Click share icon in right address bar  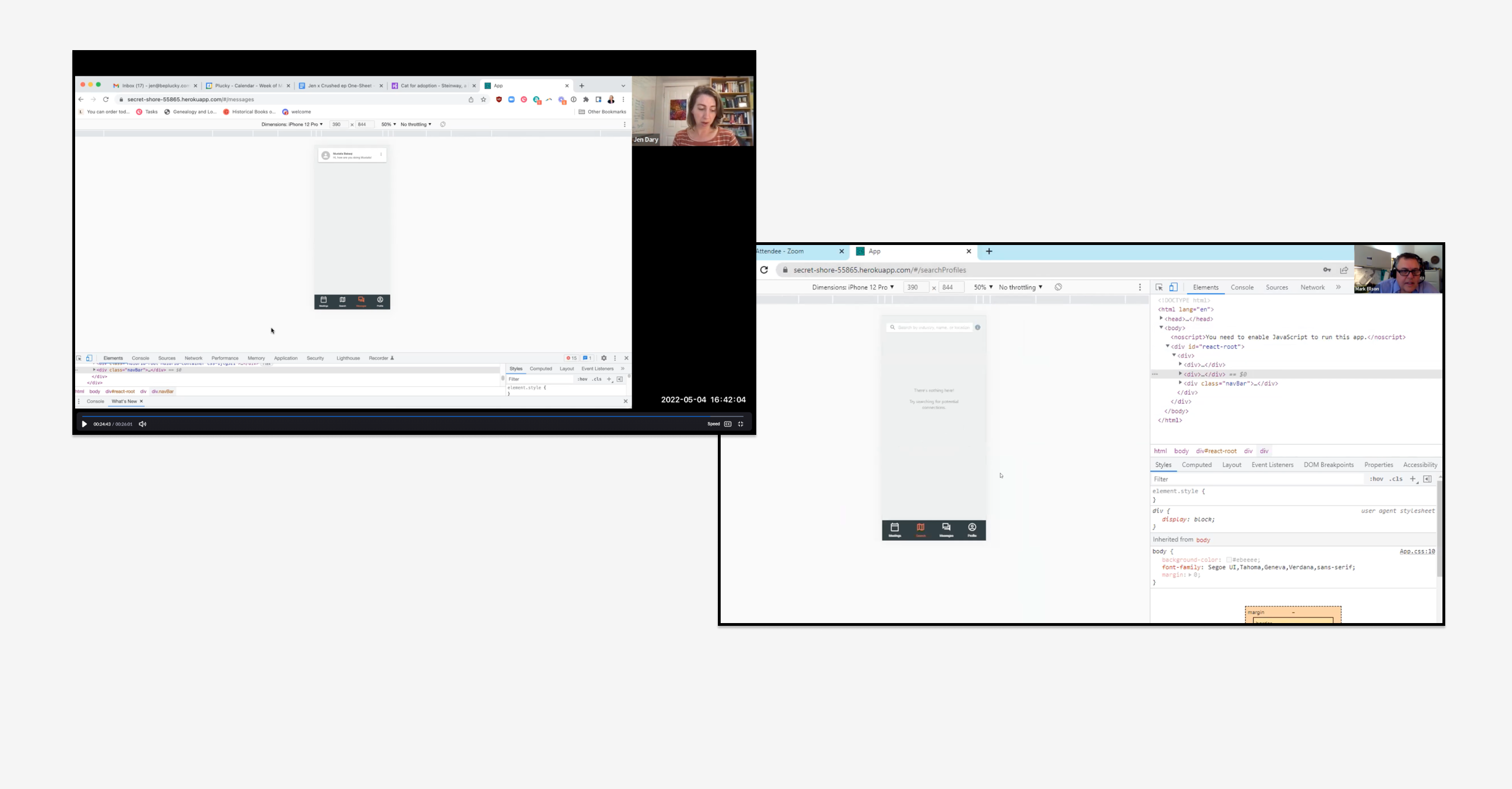point(1344,270)
